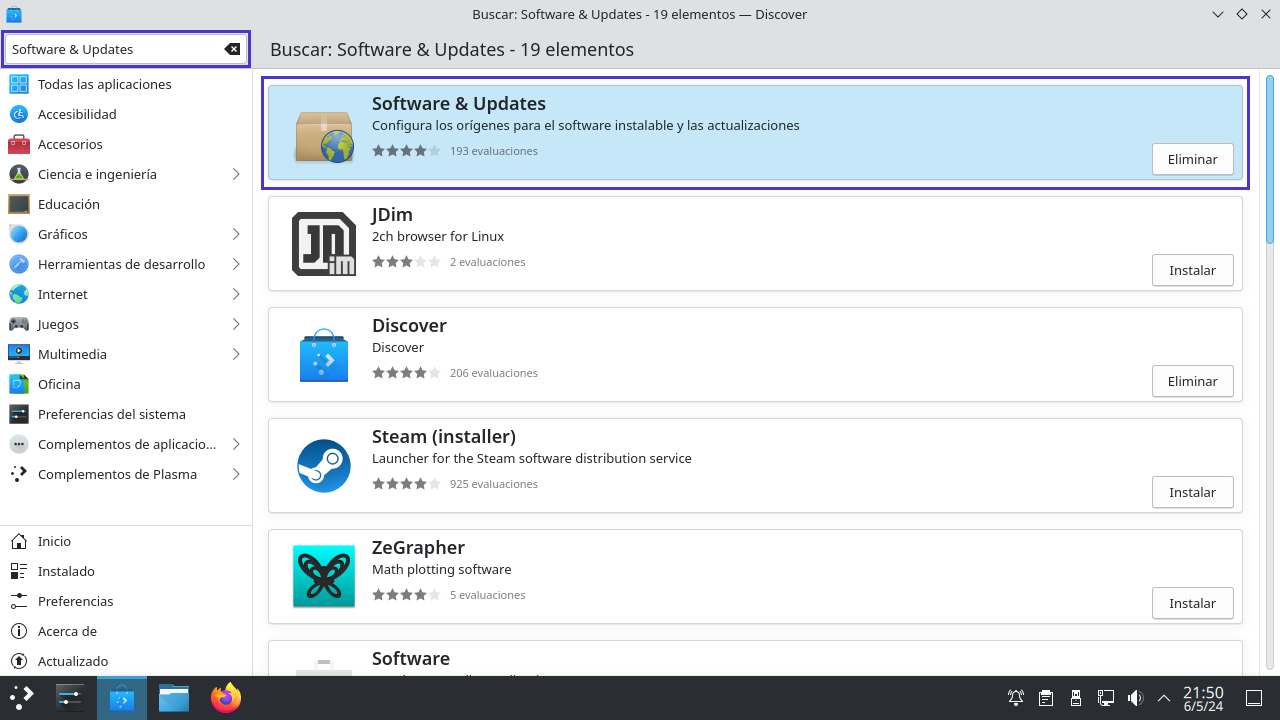Open the Accesibilidad category

coord(126,114)
